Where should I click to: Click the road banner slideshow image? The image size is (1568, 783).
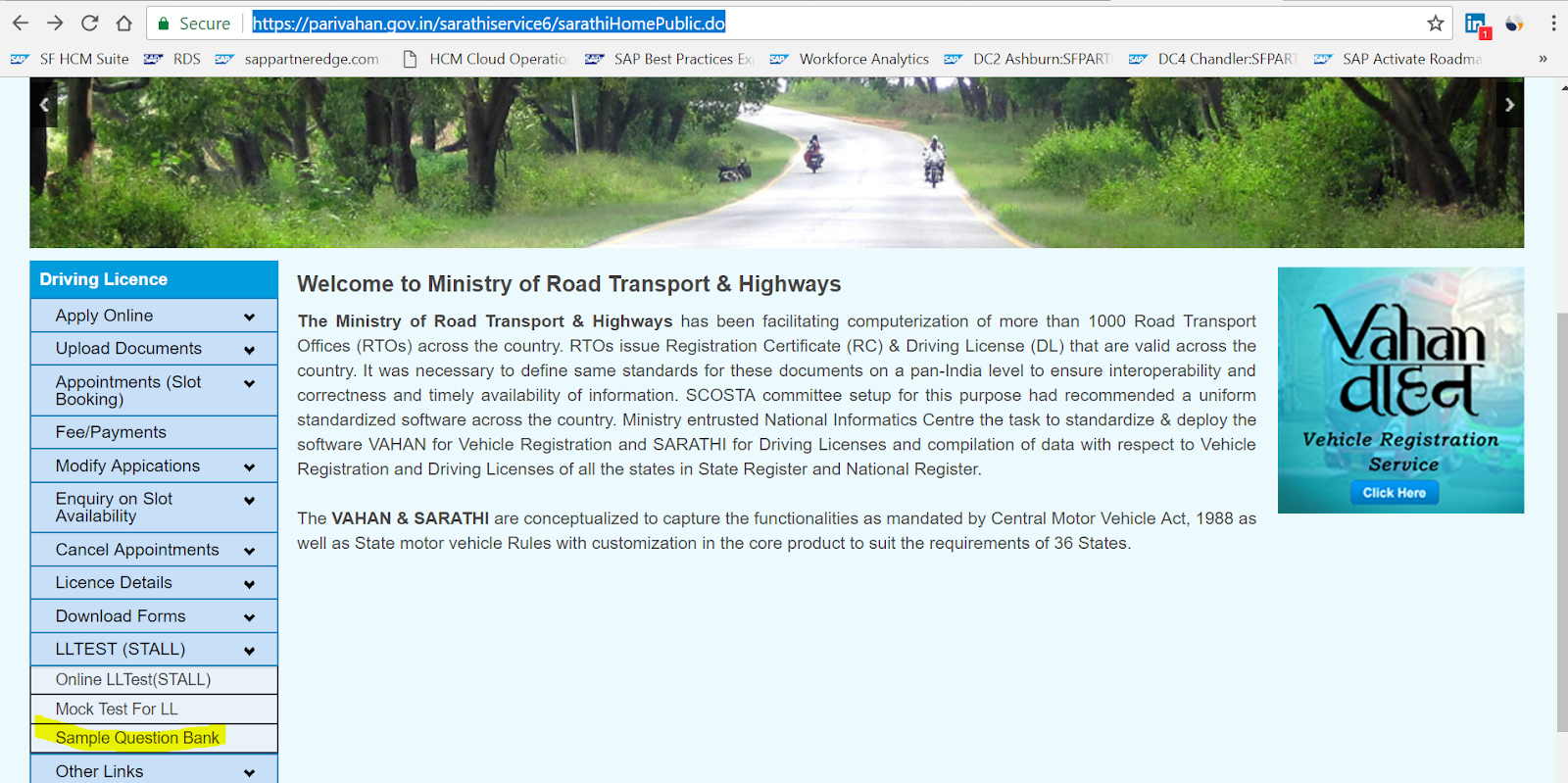(776, 163)
